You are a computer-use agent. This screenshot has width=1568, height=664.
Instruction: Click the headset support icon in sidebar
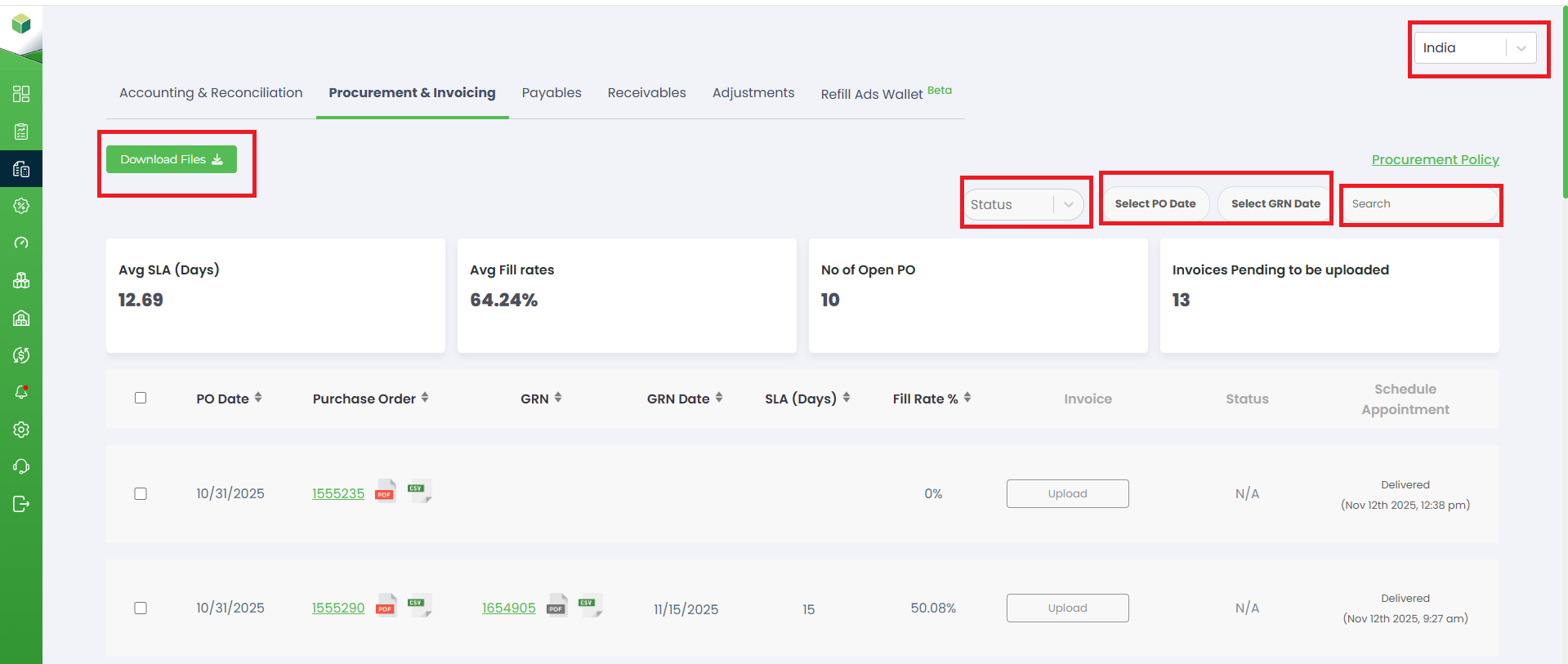(21, 466)
